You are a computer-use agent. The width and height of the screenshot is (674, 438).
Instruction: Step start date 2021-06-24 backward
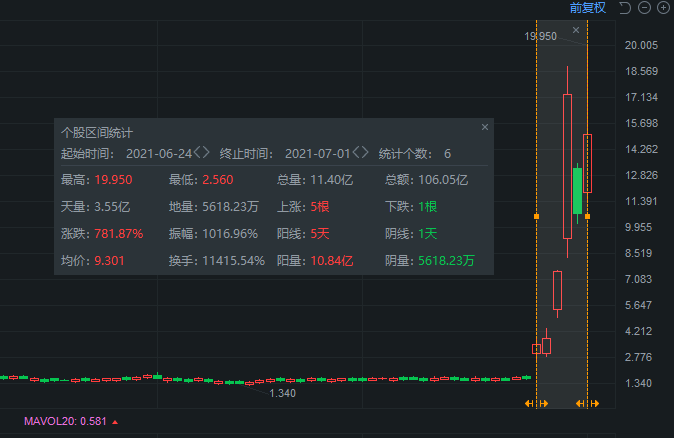point(199,153)
